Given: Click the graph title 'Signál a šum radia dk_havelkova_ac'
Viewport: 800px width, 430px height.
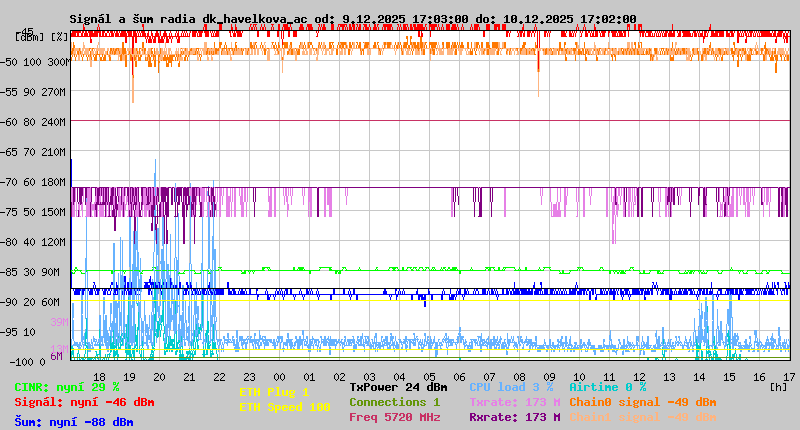Looking at the screenshot, I should 188,19.
